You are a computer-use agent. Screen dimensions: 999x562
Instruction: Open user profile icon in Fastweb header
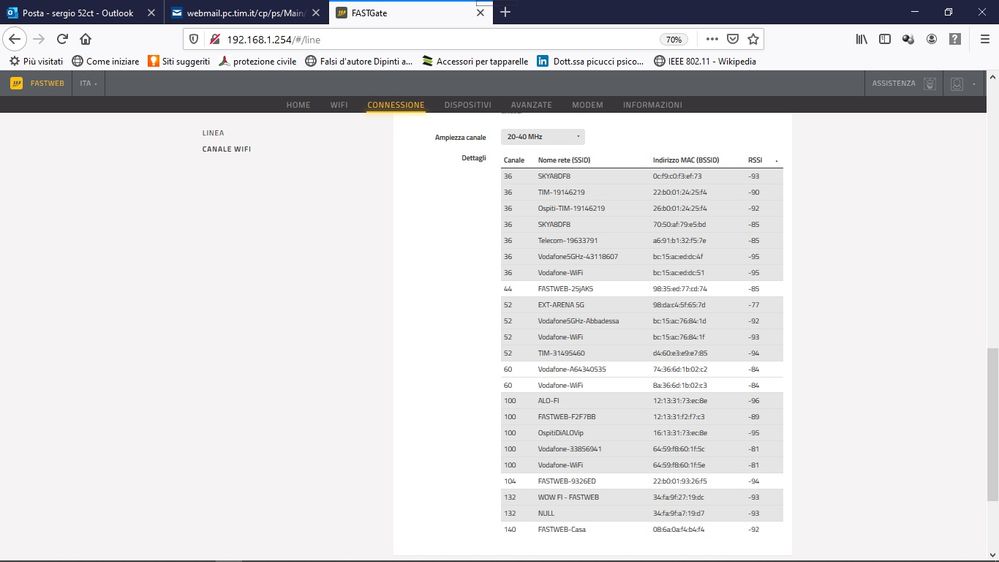pos(957,84)
